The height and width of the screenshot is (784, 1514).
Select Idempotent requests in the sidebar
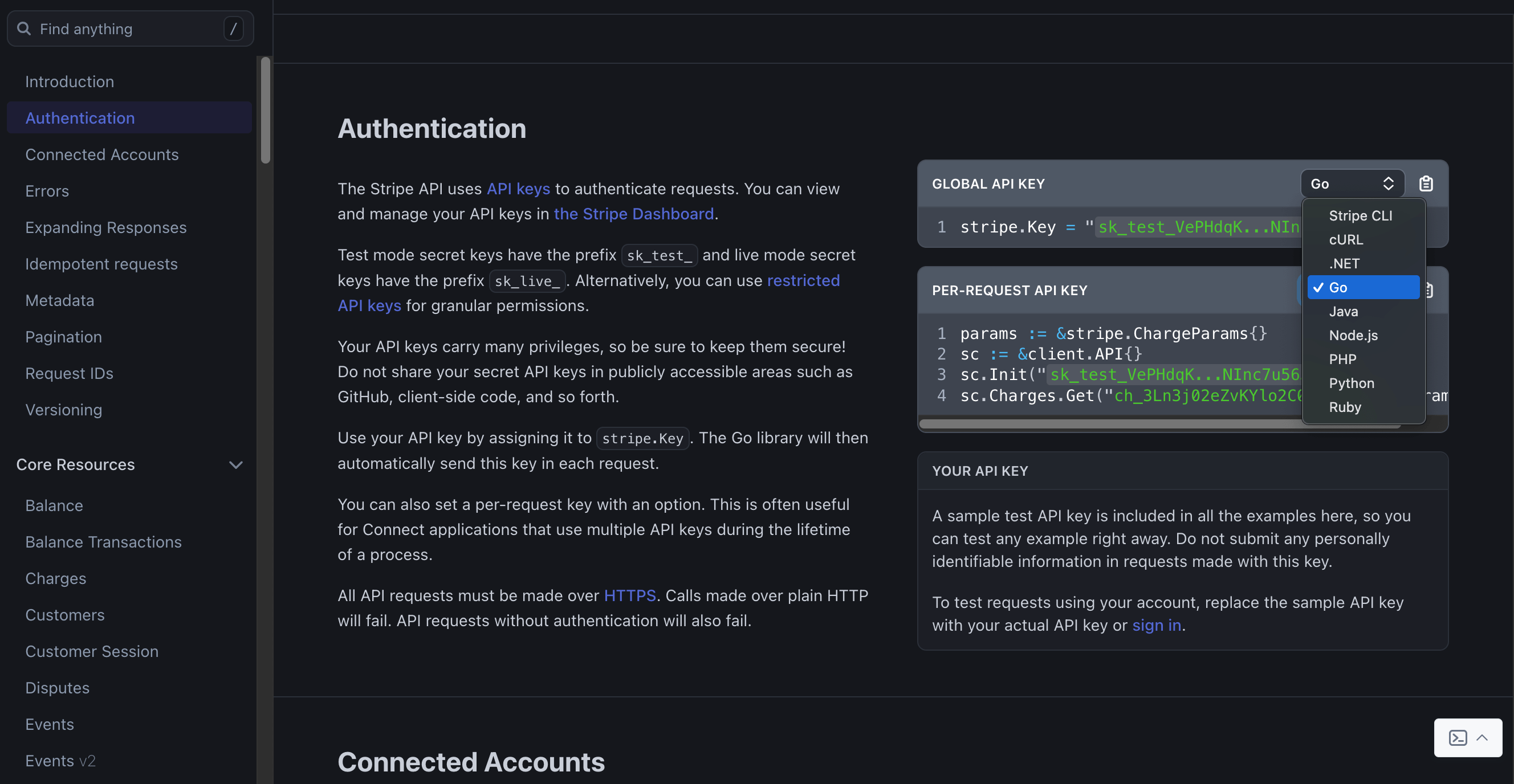[101, 264]
